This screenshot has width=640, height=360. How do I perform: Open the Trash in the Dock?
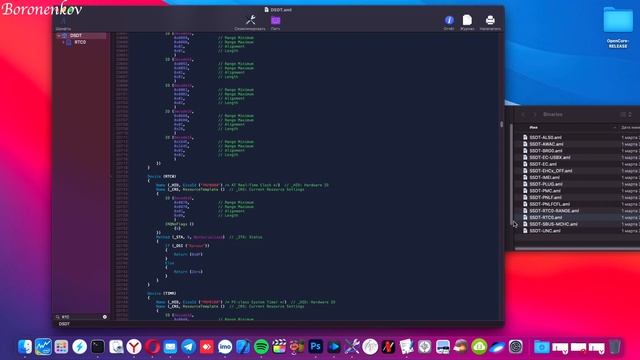(x=615, y=347)
